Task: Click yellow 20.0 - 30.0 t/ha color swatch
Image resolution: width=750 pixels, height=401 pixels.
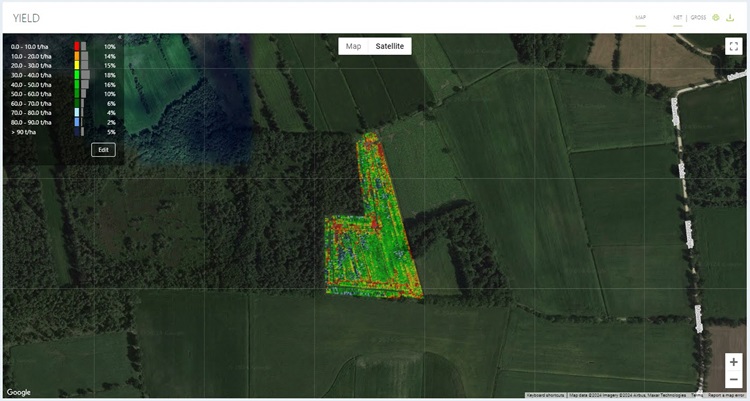Action: pos(77,65)
